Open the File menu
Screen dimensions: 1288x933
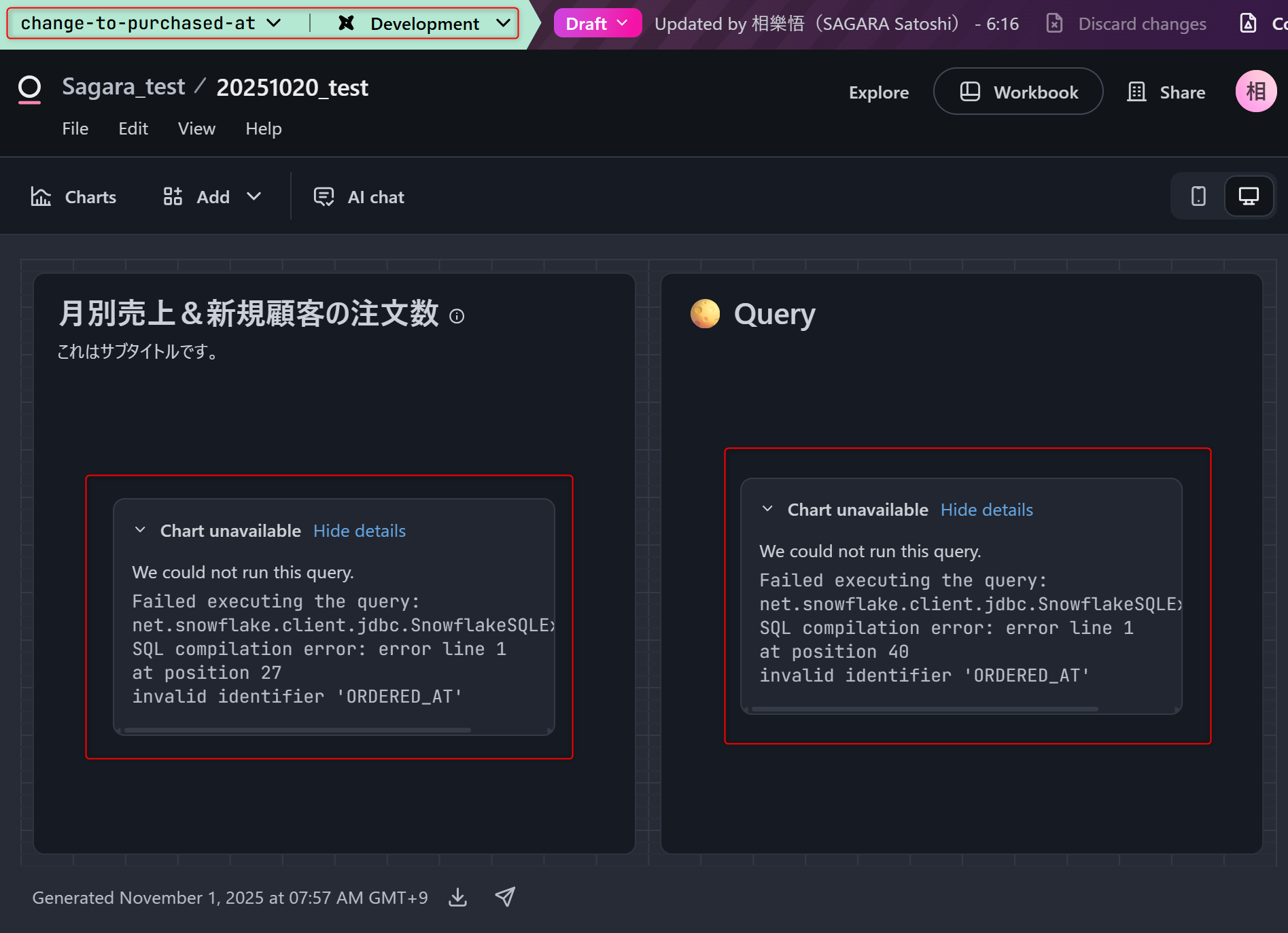tap(75, 128)
